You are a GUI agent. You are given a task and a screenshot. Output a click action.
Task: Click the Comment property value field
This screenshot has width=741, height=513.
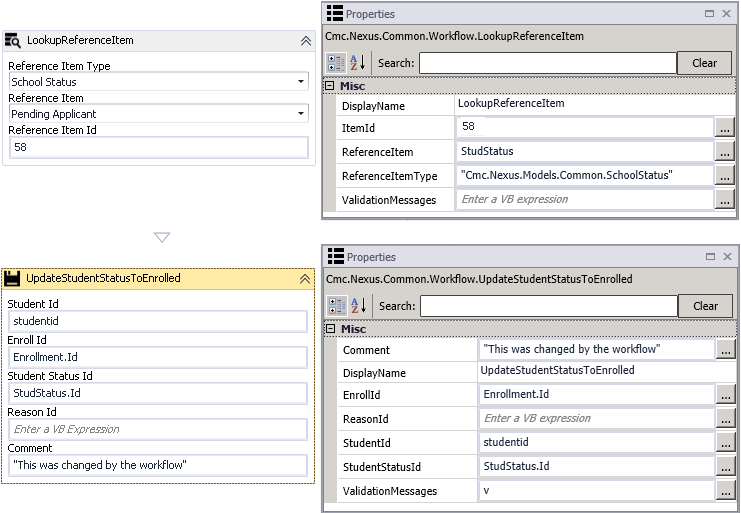tap(596, 350)
